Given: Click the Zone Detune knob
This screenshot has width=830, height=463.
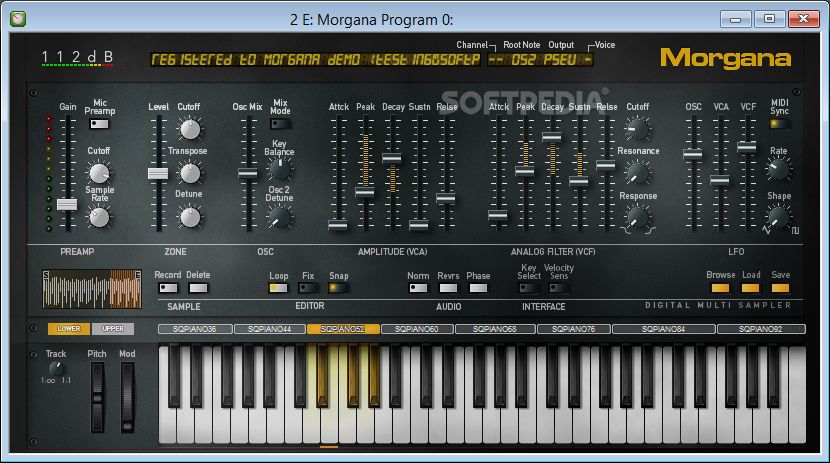Looking at the screenshot, I should (190, 217).
